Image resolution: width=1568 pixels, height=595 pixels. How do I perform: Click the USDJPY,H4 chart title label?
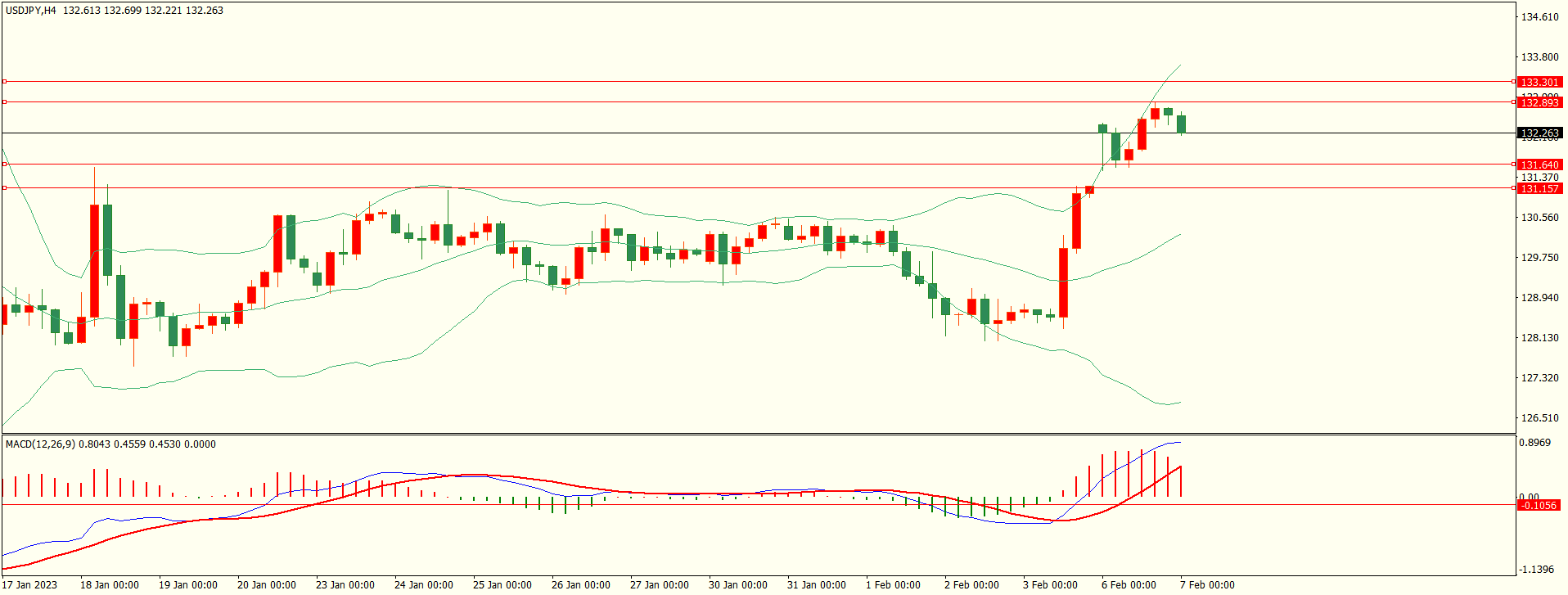click(31, 11)
